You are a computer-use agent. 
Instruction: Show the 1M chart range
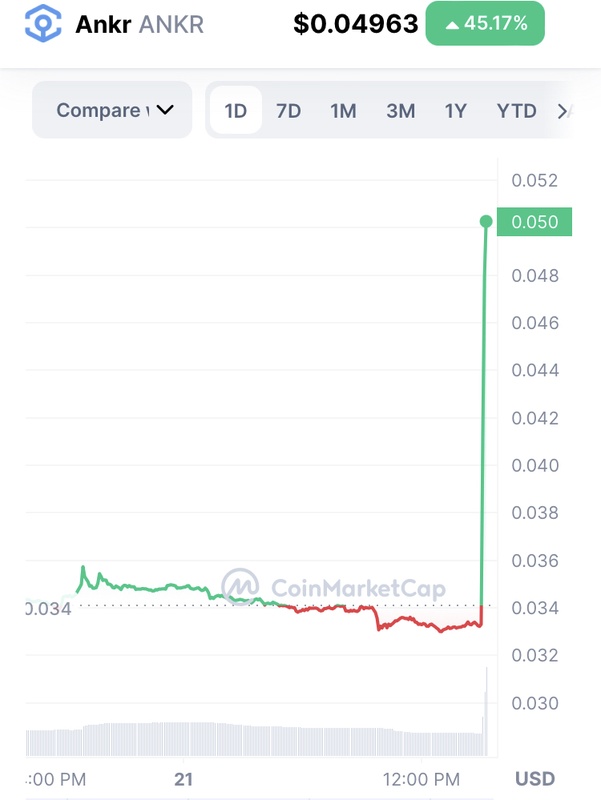tap(343, 111)
